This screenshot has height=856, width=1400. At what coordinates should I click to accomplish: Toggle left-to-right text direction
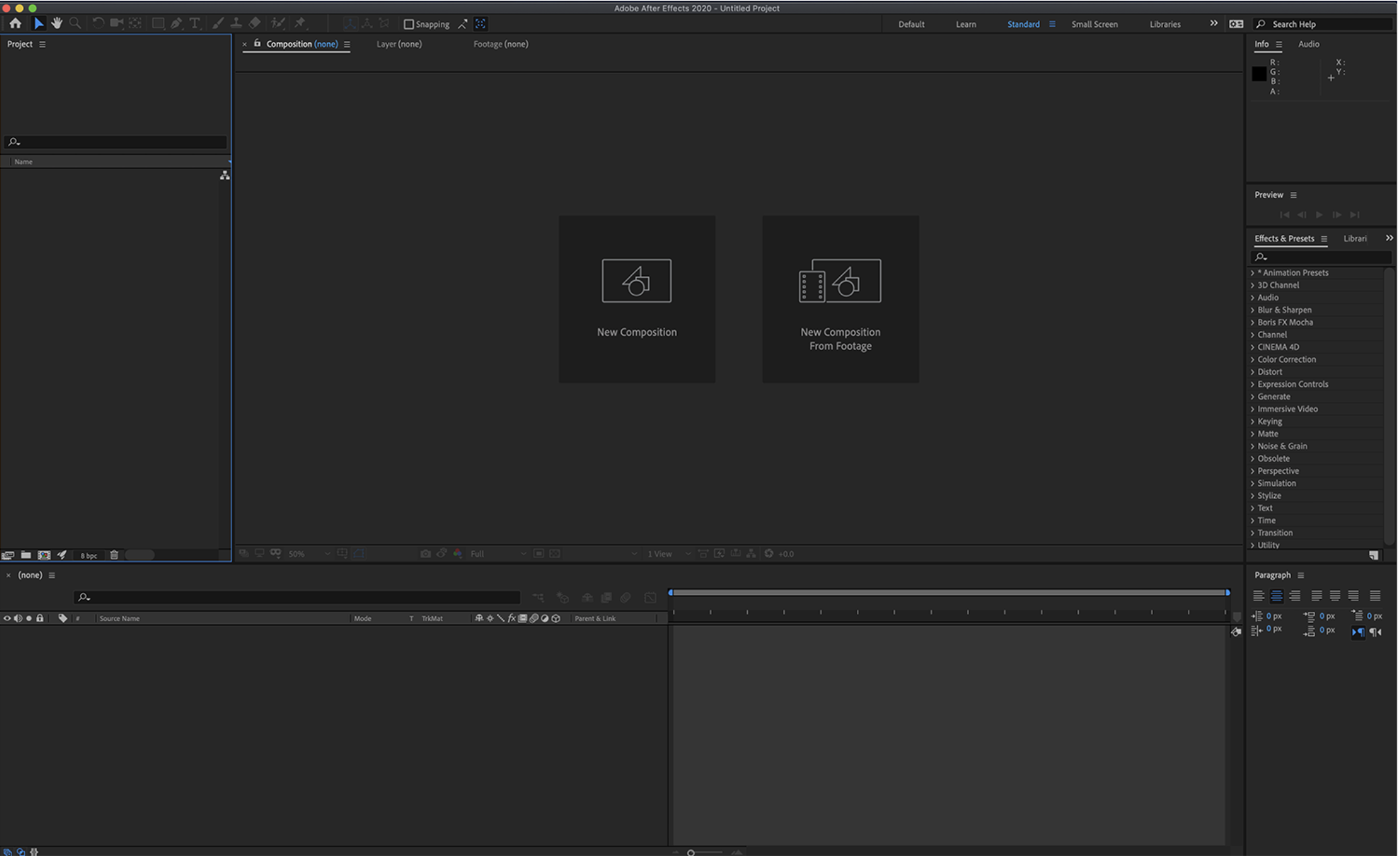[x=1358, y=632]
